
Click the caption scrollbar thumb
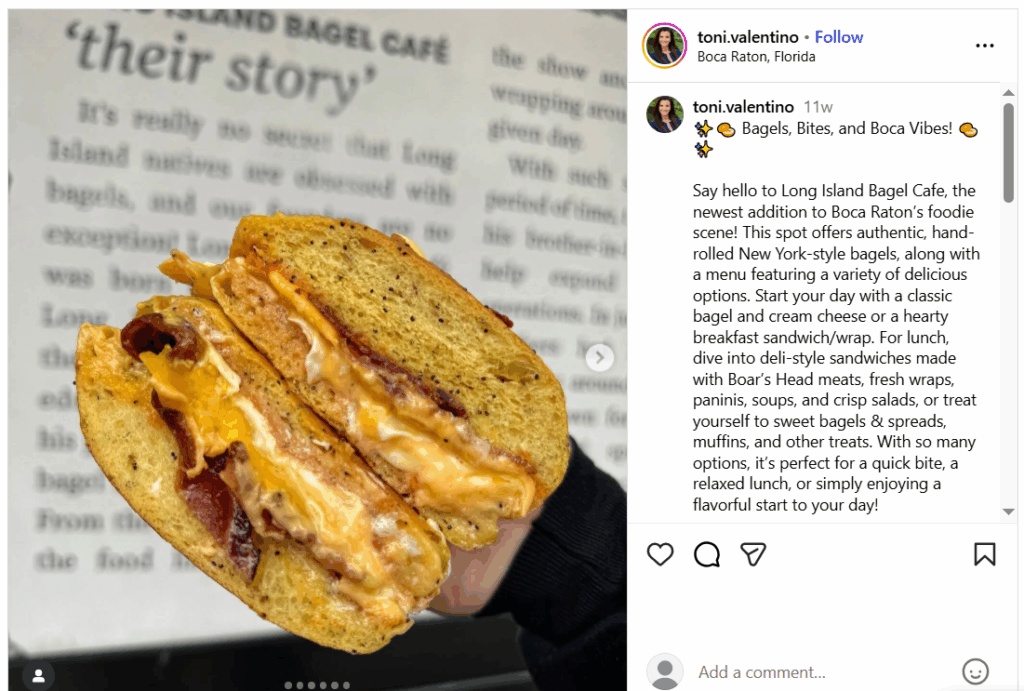pos(1008,153)
